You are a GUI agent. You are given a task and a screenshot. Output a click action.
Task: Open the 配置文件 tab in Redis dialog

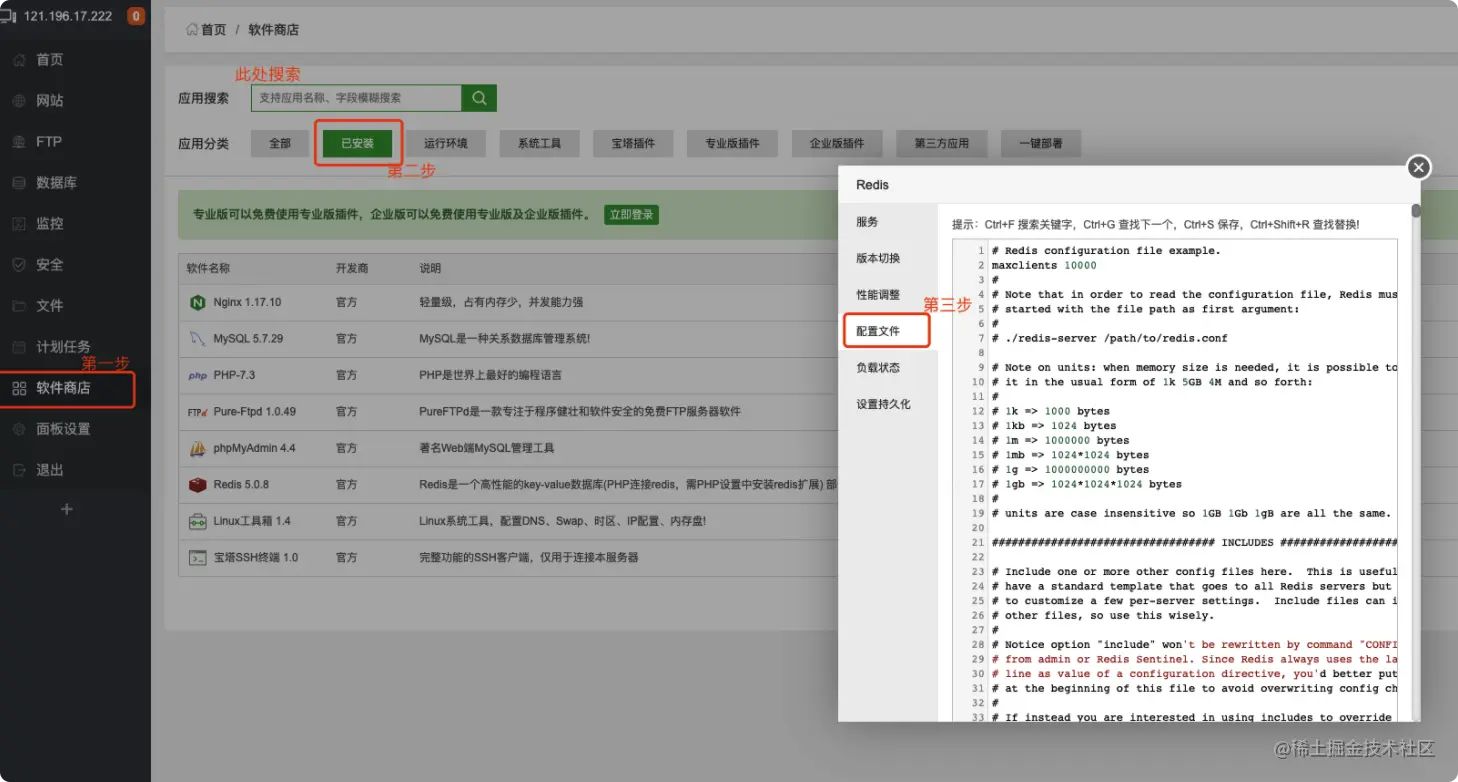(x=888, y=331)
